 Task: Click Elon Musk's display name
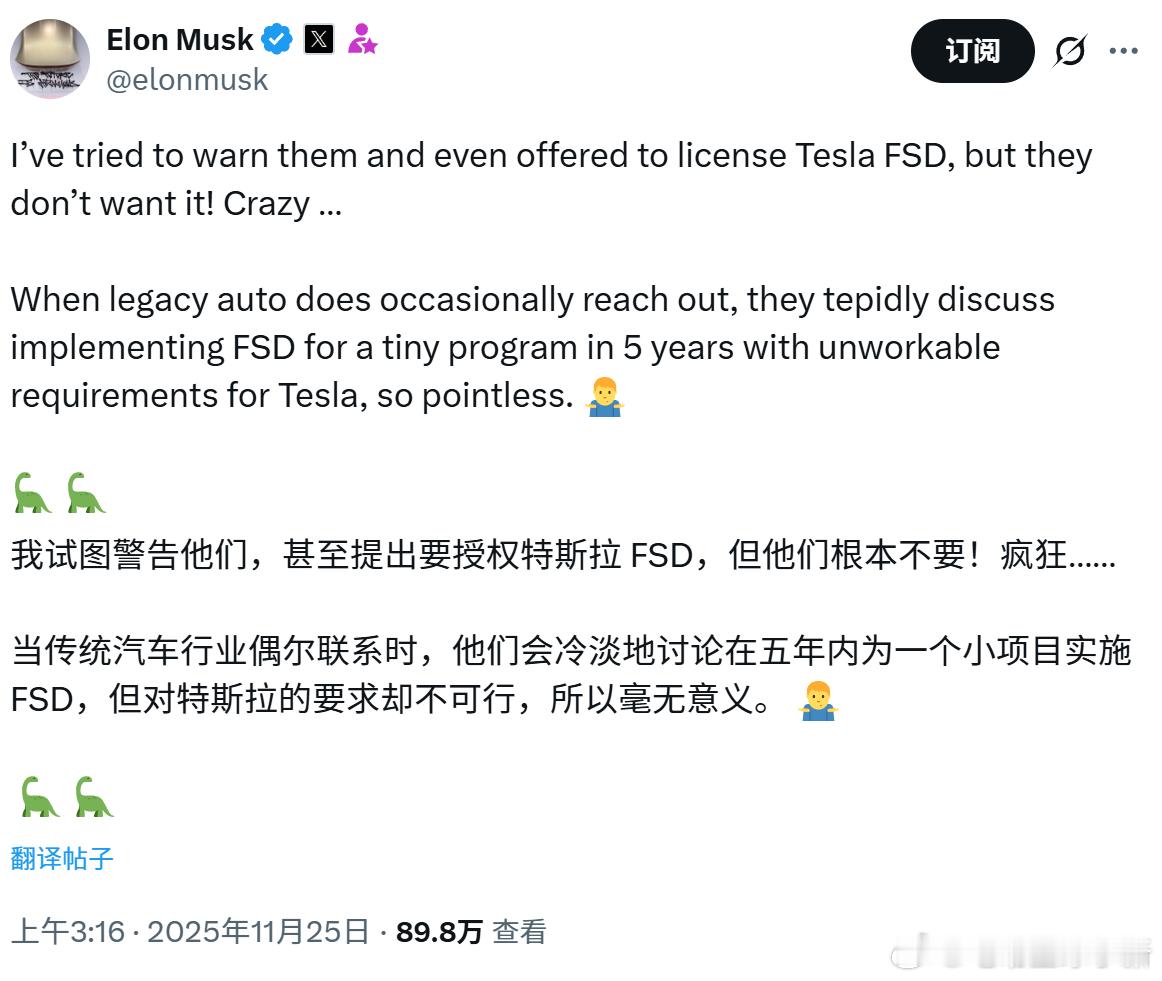tap(180, 40)
